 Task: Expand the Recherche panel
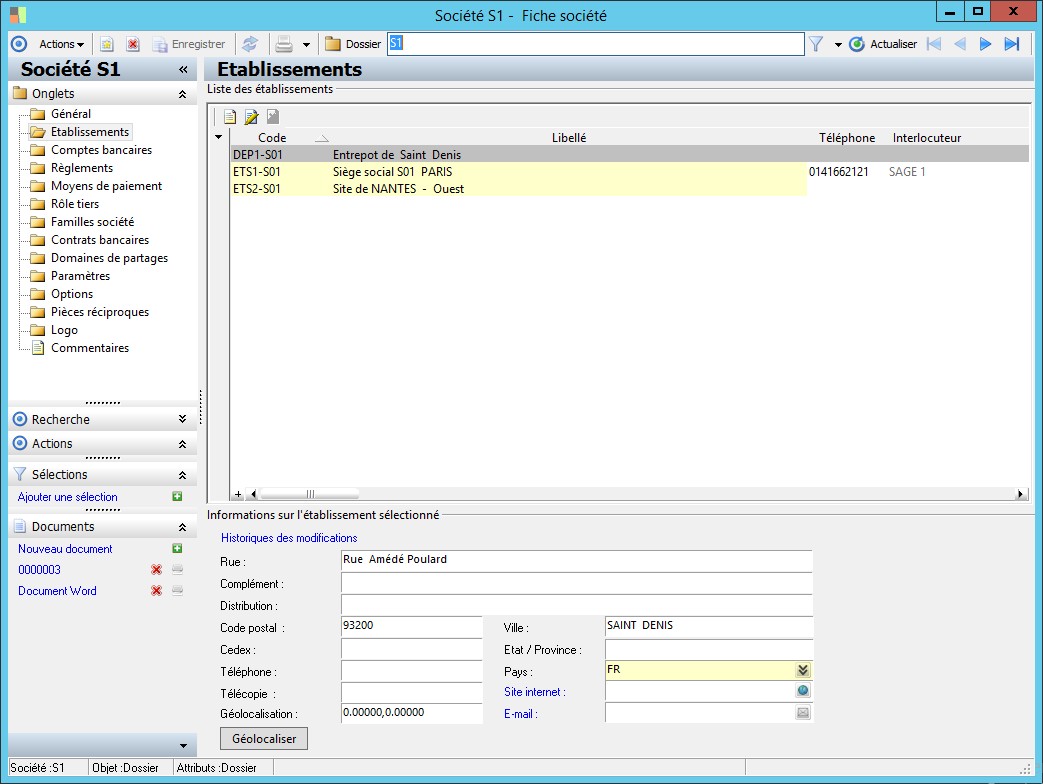181,420
